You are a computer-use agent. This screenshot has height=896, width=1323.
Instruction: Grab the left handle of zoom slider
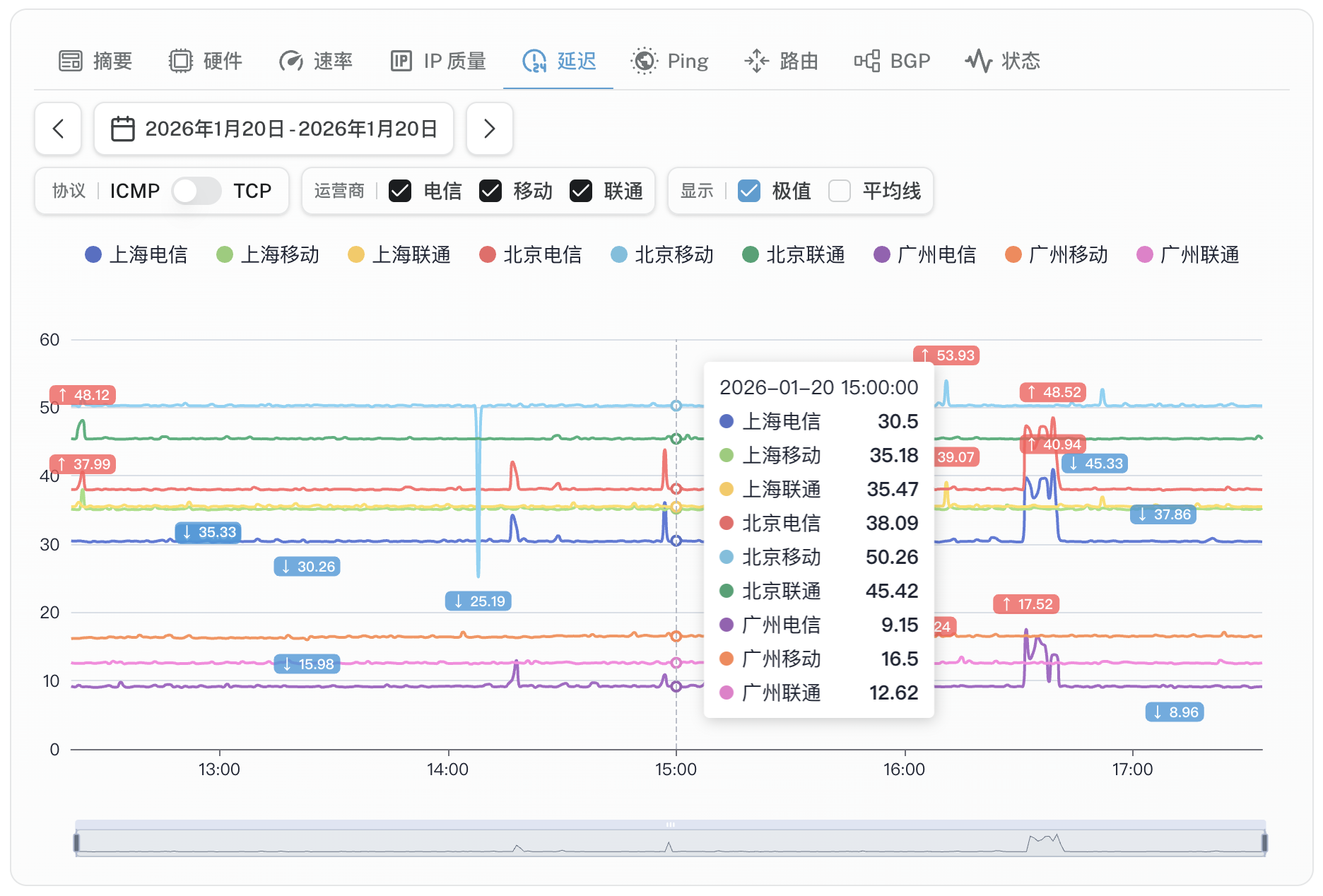click(x=76, y=842)
